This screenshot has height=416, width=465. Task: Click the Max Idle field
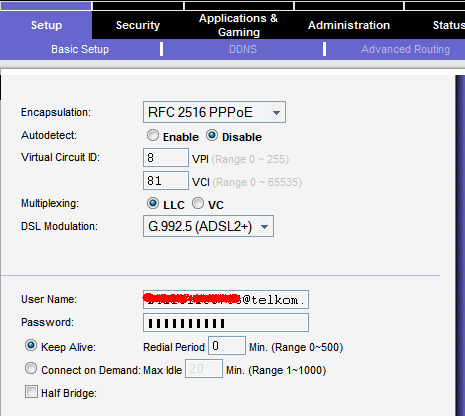coord(204,369)
